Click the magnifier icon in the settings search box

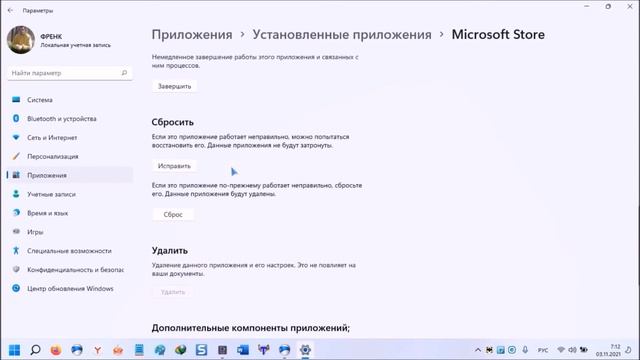coord(124,73)
